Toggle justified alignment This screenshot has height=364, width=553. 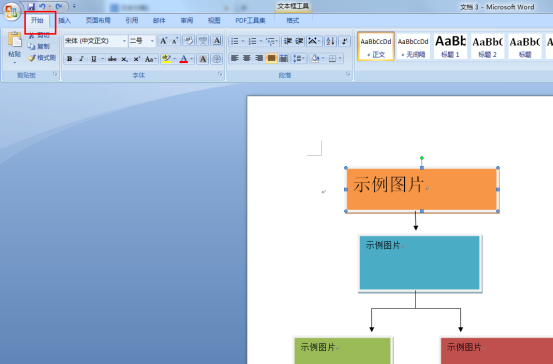pyautogui.click(x=271, y=58)
